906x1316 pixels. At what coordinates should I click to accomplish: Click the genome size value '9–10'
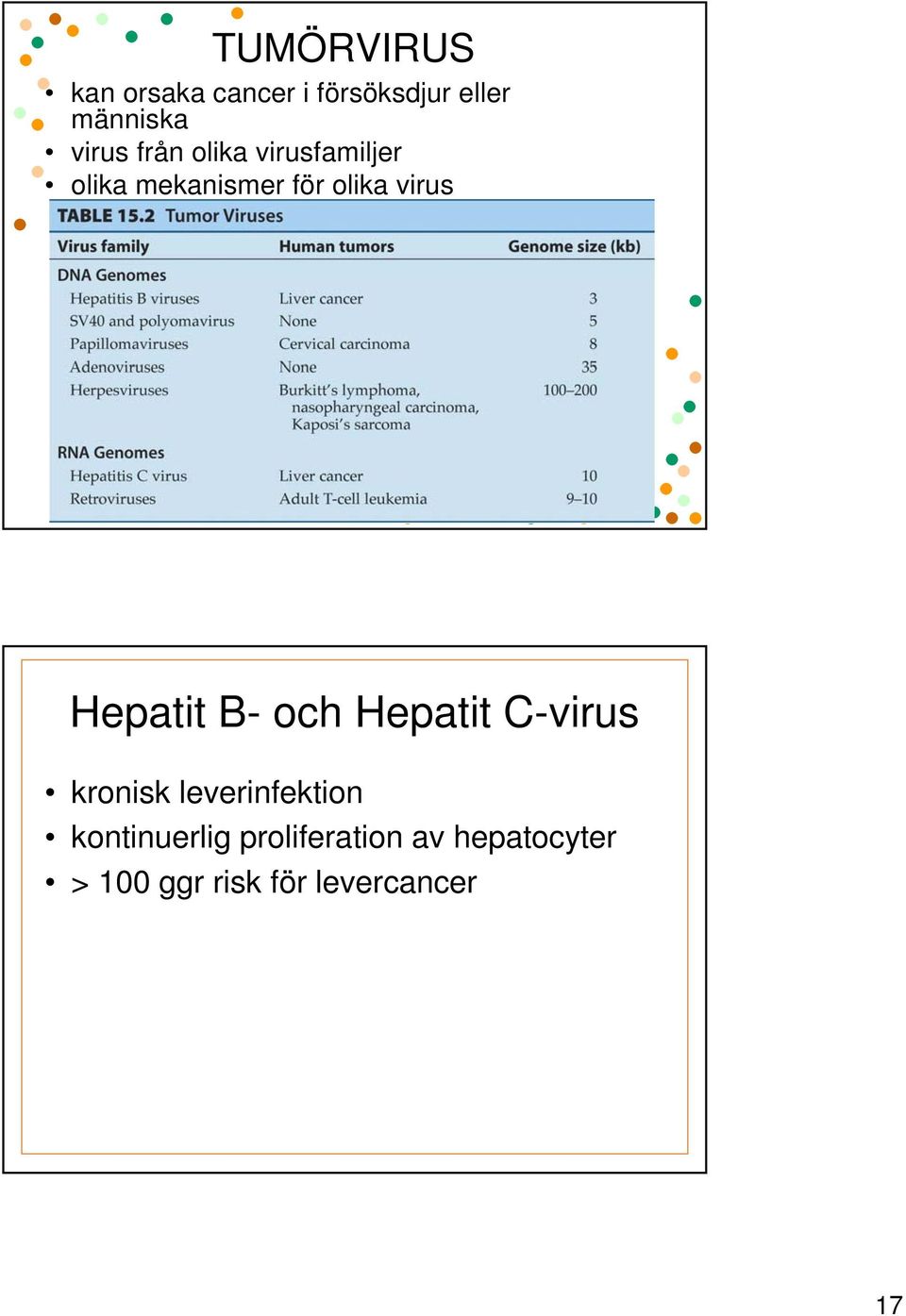coord(581,499)
